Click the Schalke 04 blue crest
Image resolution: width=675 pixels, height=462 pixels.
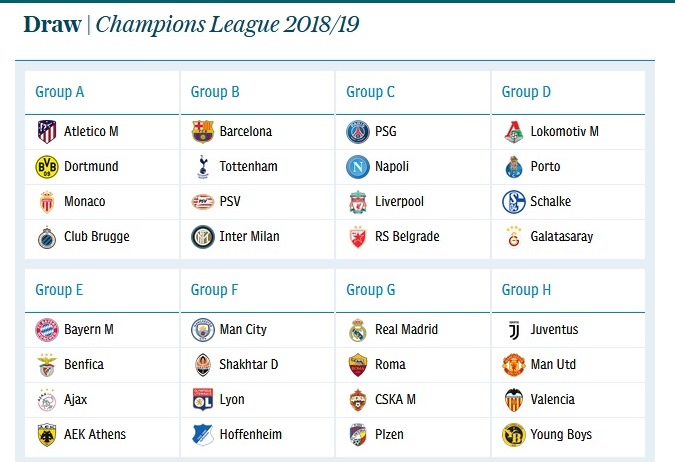(514, 202)
